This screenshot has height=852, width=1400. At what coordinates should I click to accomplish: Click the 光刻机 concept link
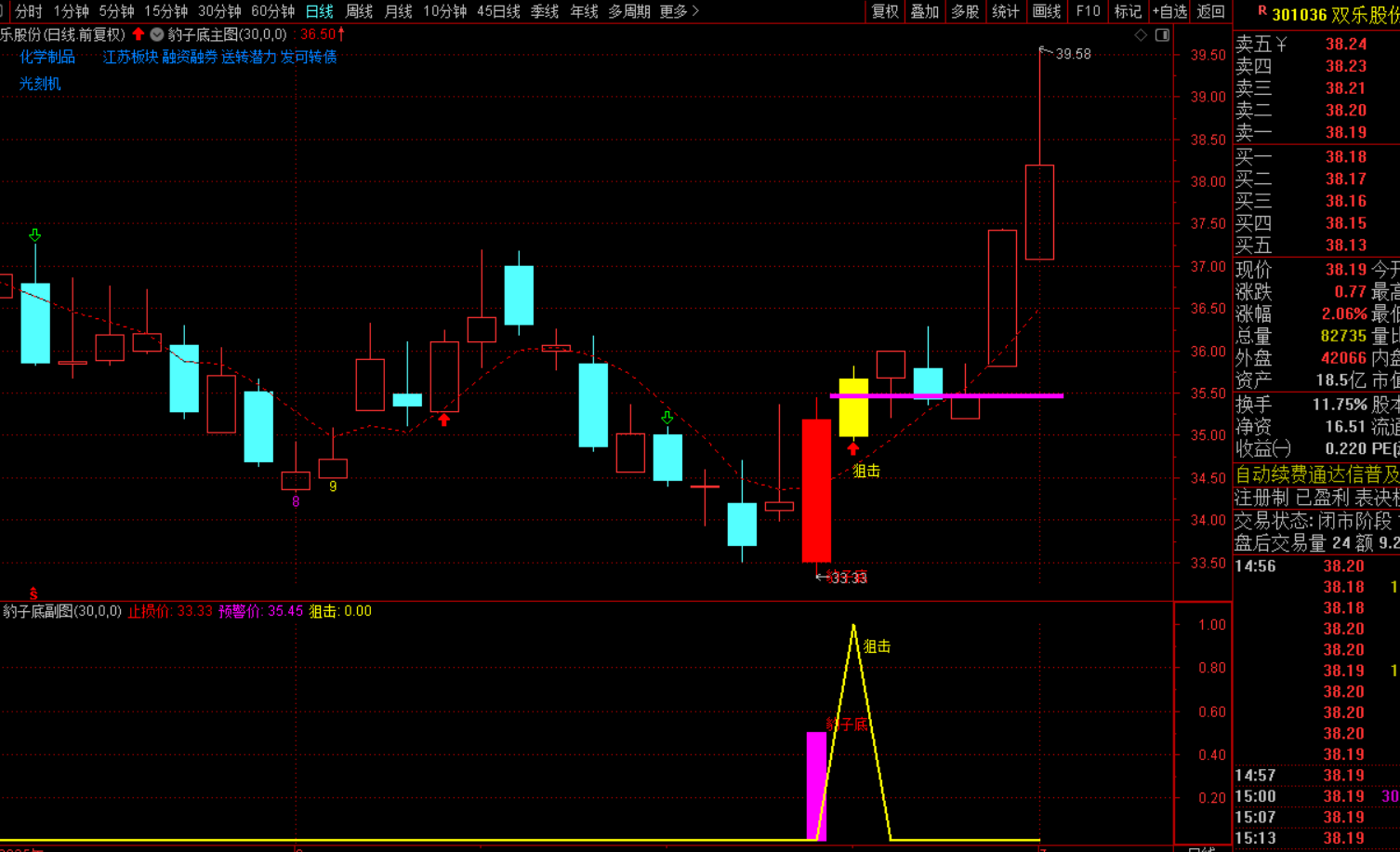40,84
